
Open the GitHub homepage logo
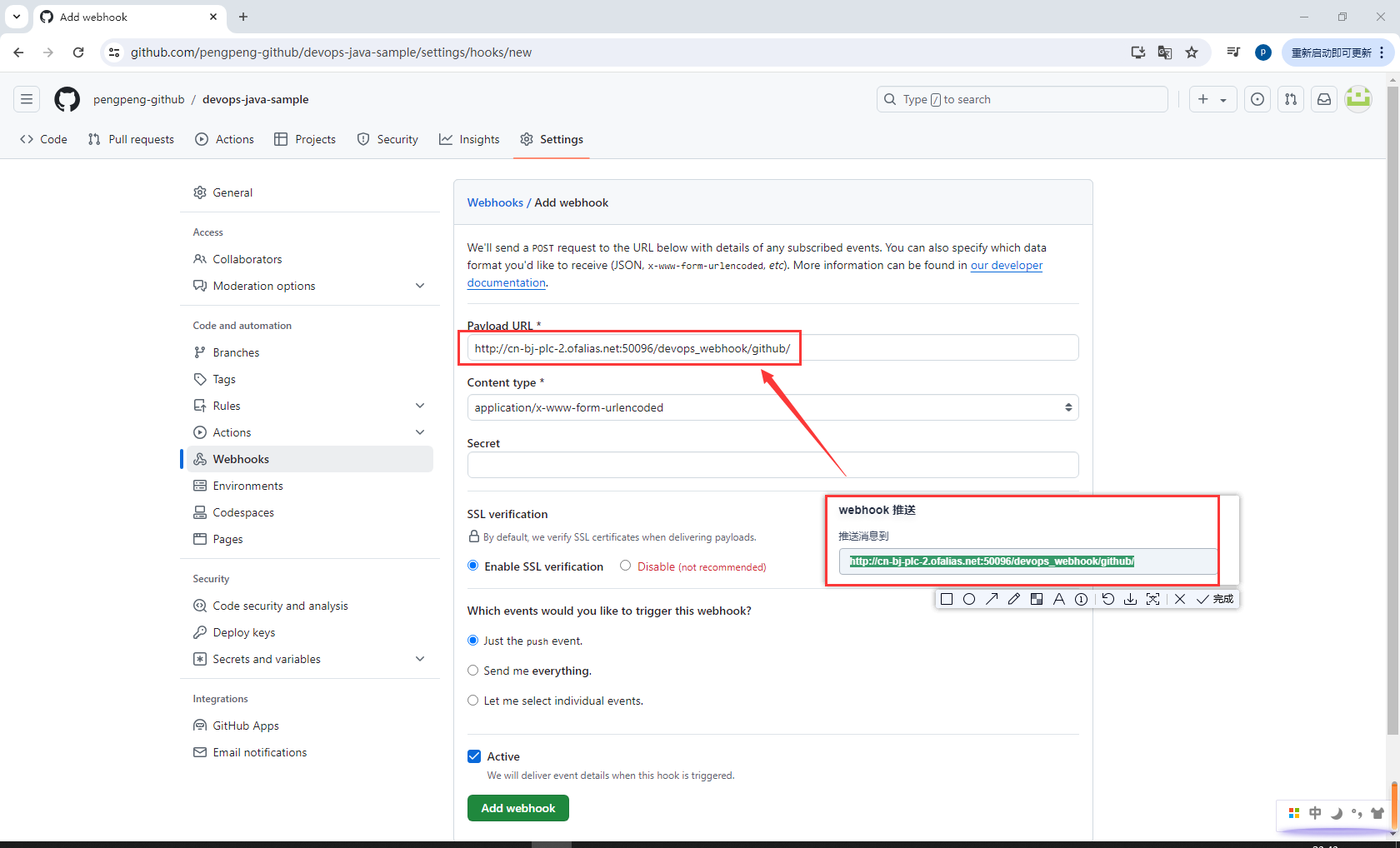(x=67, y=99)
